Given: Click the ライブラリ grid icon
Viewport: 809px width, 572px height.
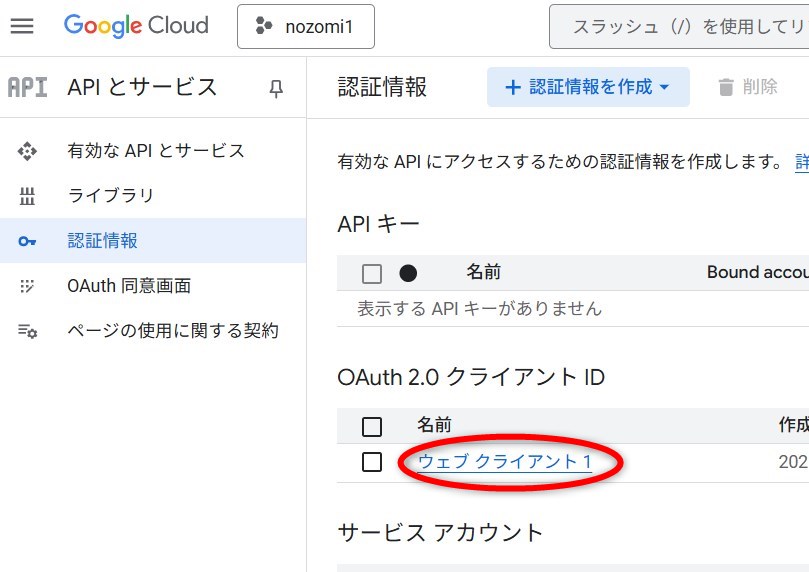Looking at the screenshot, I should (27, 196).
